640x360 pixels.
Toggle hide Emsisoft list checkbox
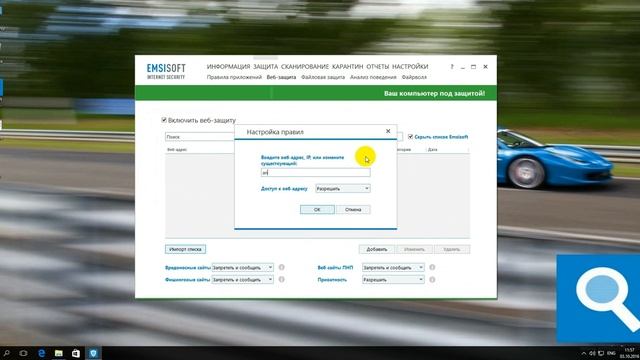click(x=410, y=137)
